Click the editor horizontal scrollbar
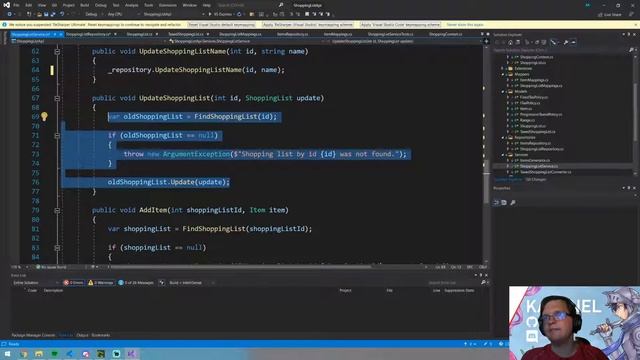640x360 pixels. (x=241, y=267)
